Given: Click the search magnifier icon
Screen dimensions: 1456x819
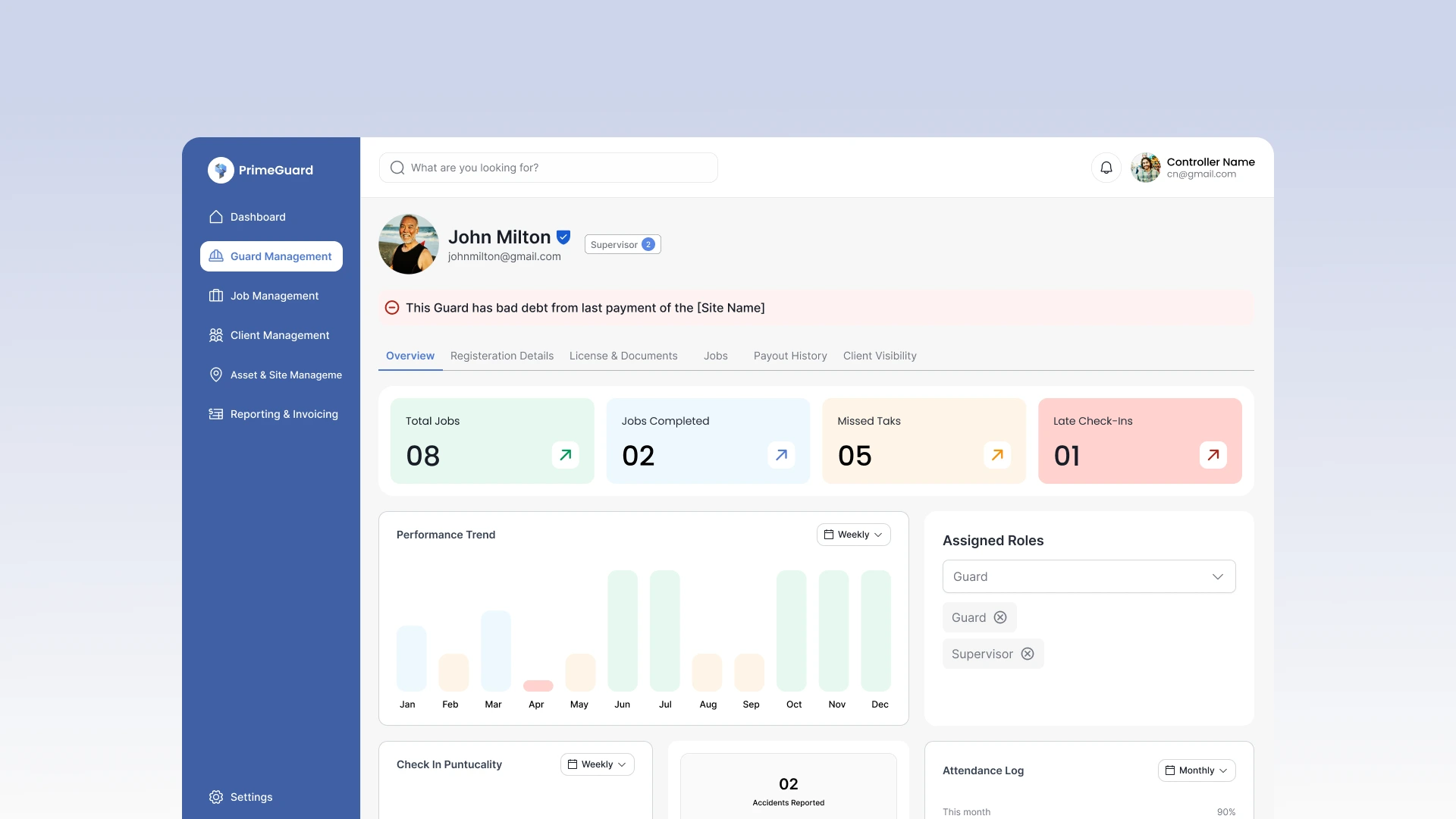Looking at the screenshot, I should tap(397, 168).
